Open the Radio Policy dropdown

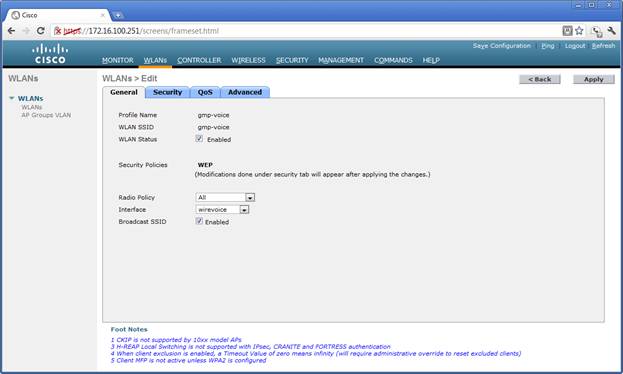point(225,197)
